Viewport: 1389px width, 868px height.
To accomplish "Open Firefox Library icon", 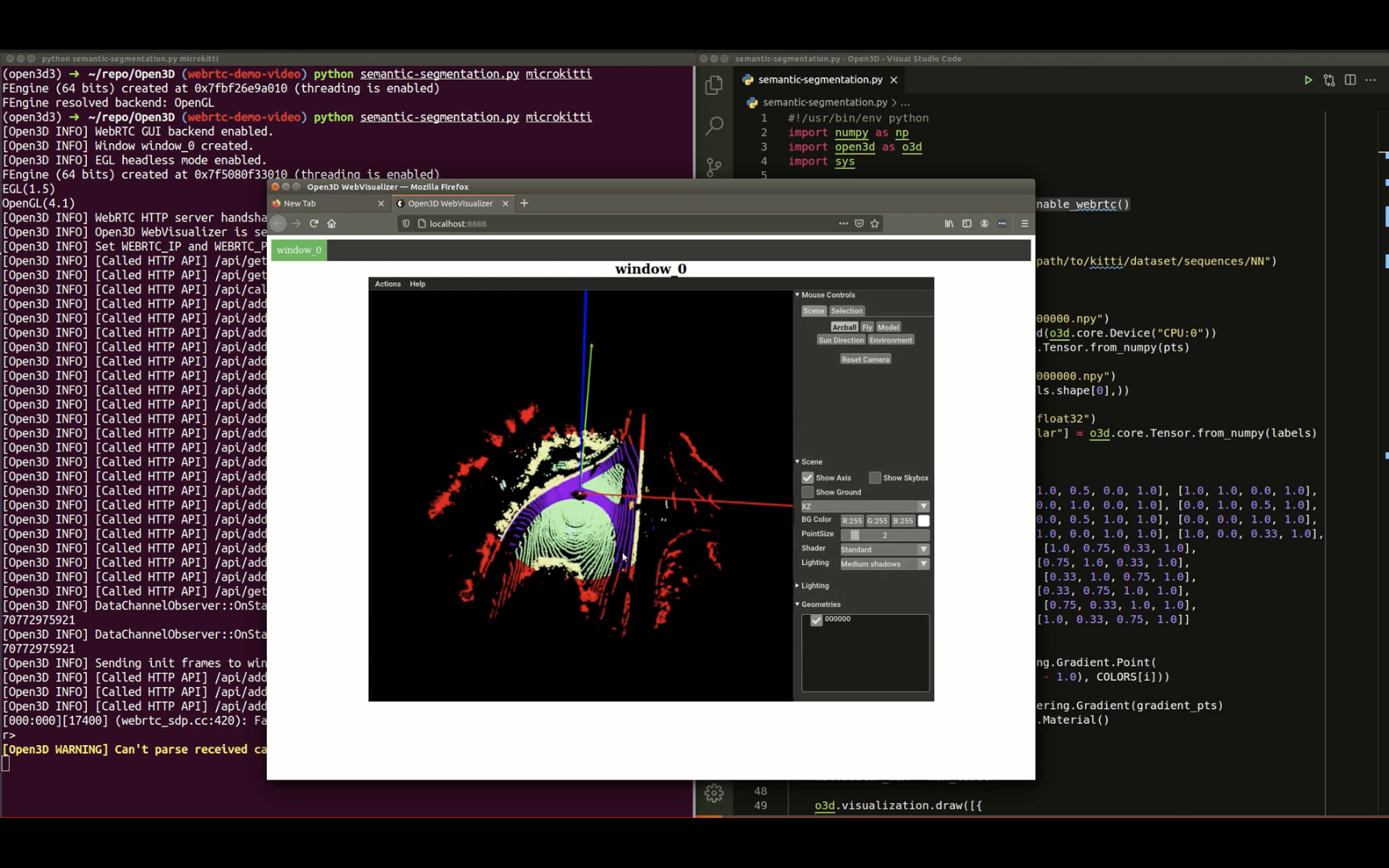I will click(949, 223).
